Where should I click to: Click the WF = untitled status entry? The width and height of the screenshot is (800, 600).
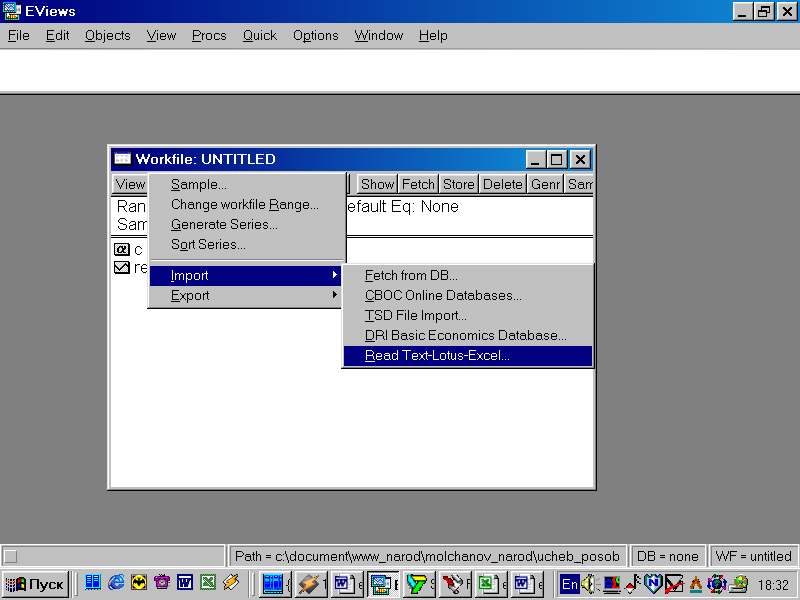click(753, 556)
